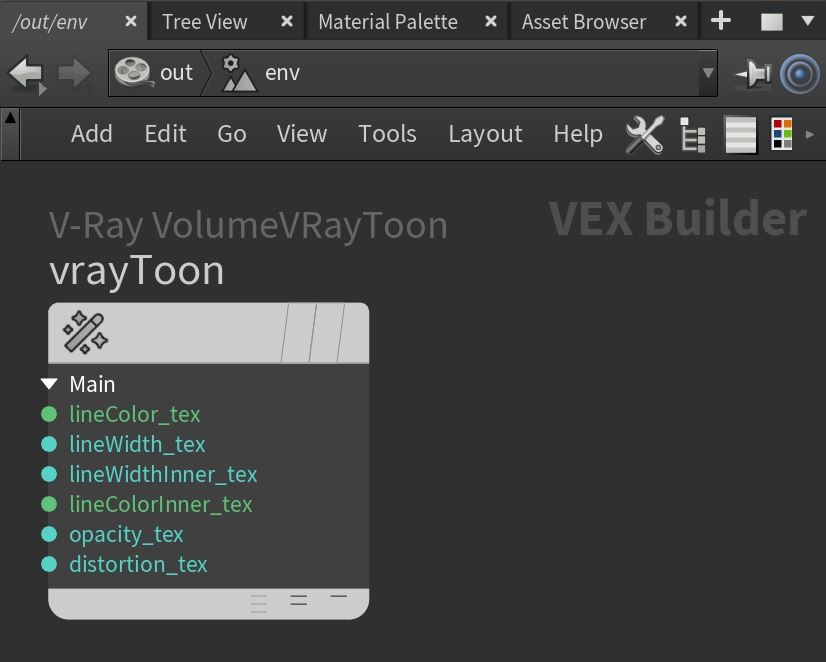Close the Tree View tab
The image size is (826, 662).
click(287, 21)
